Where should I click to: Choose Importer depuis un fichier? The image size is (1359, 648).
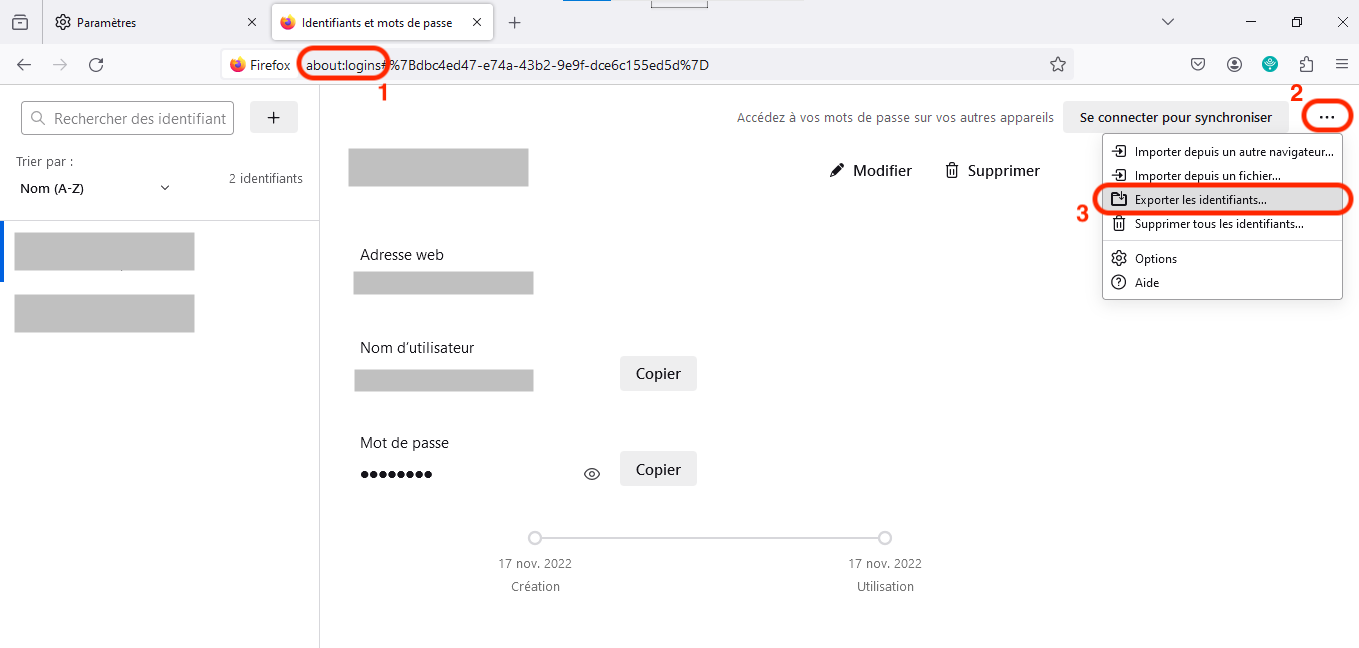[1193, 176]
